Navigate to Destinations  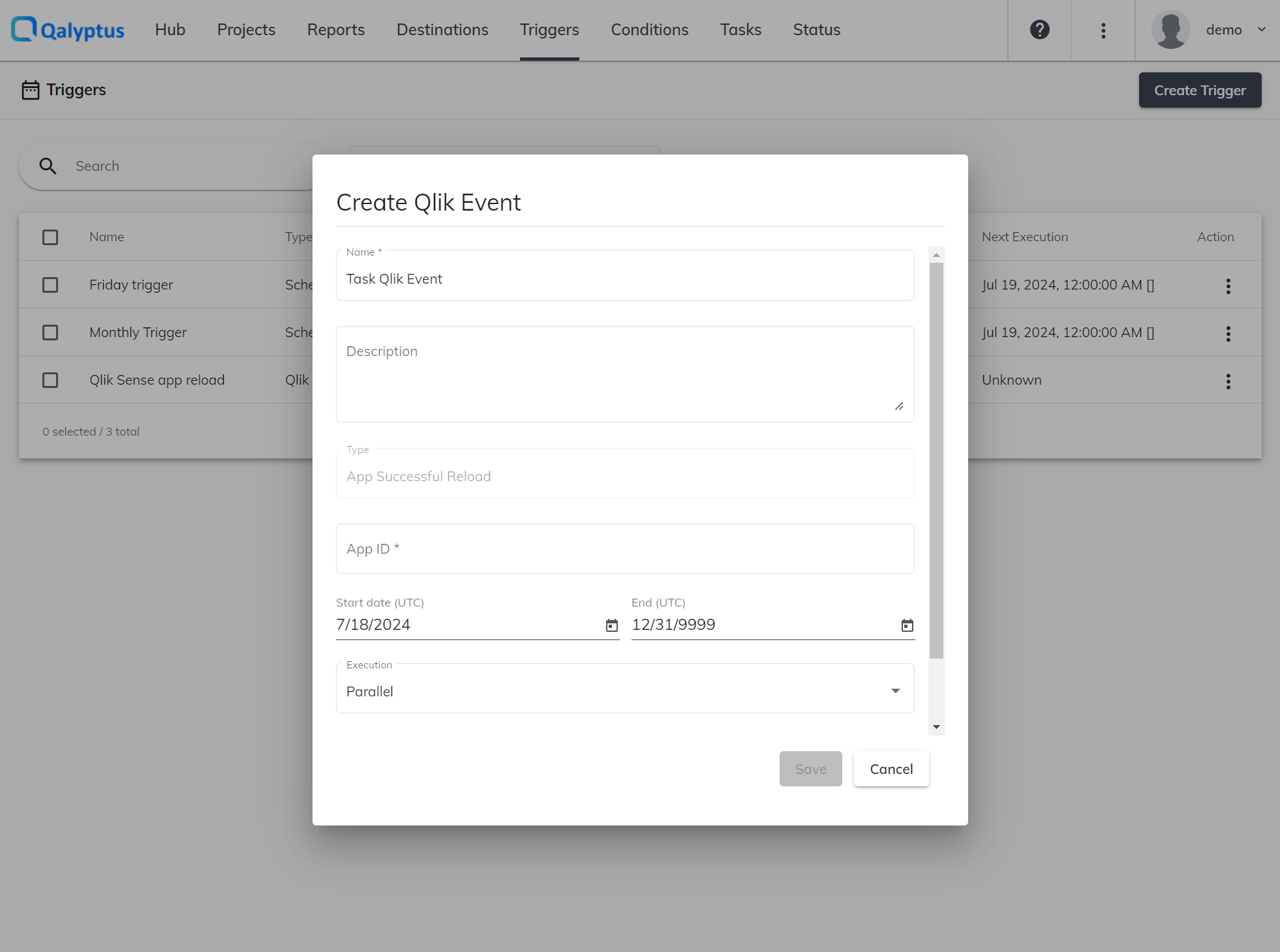click(x=442, y=30)
